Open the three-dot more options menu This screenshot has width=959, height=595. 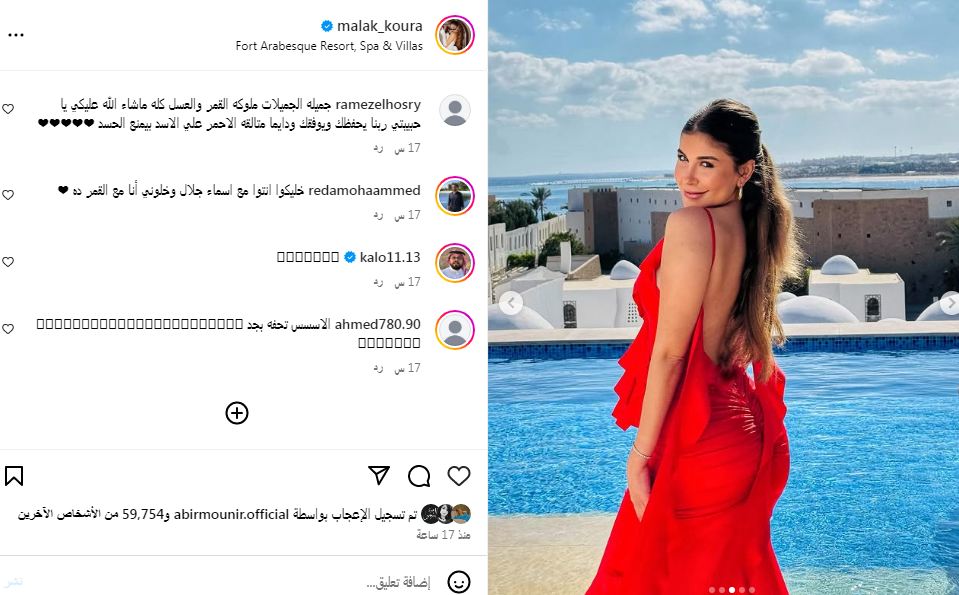16,35
